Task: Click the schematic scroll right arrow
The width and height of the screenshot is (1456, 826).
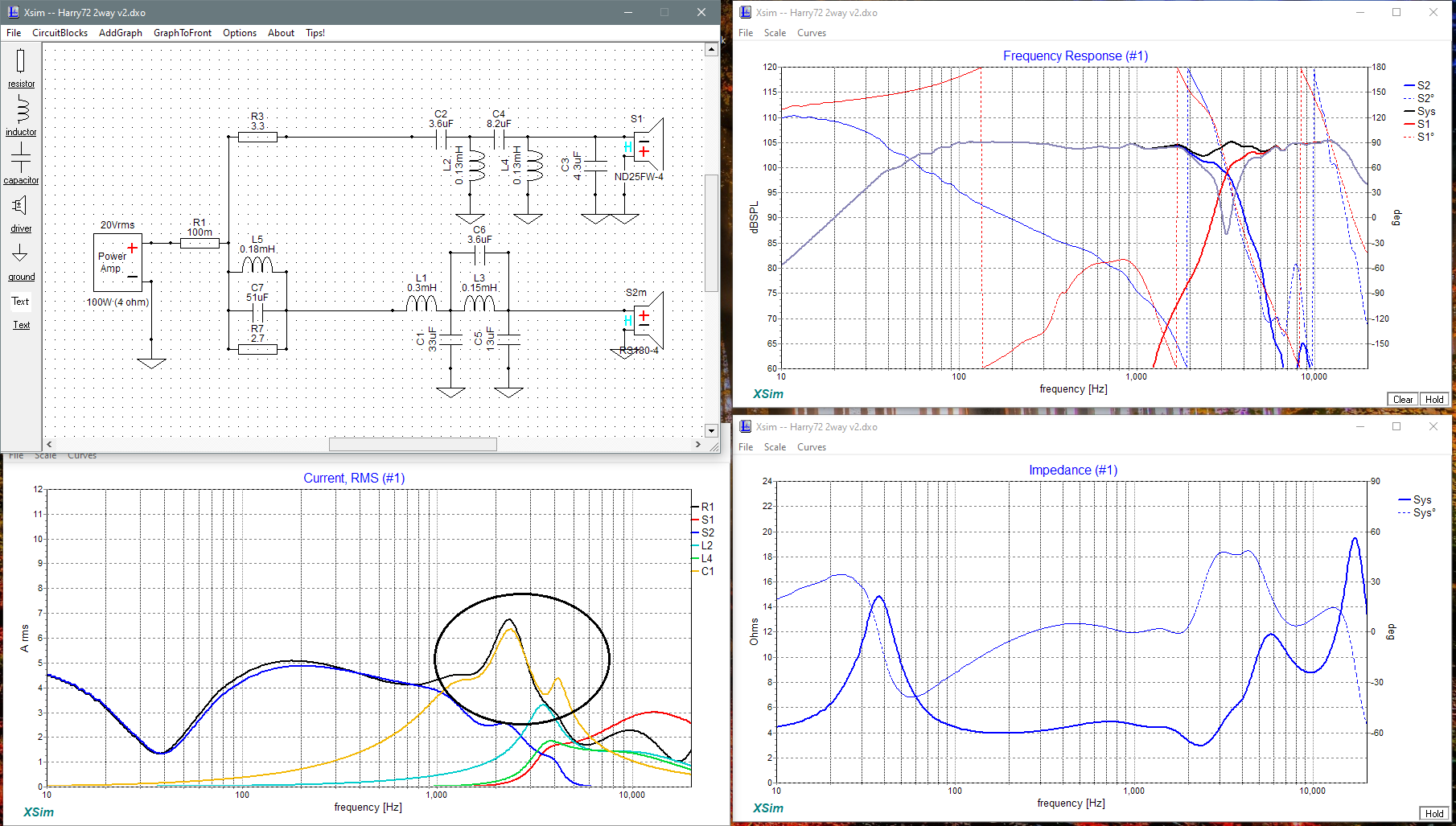Action: pyautogui.click(x=697, y=444)
